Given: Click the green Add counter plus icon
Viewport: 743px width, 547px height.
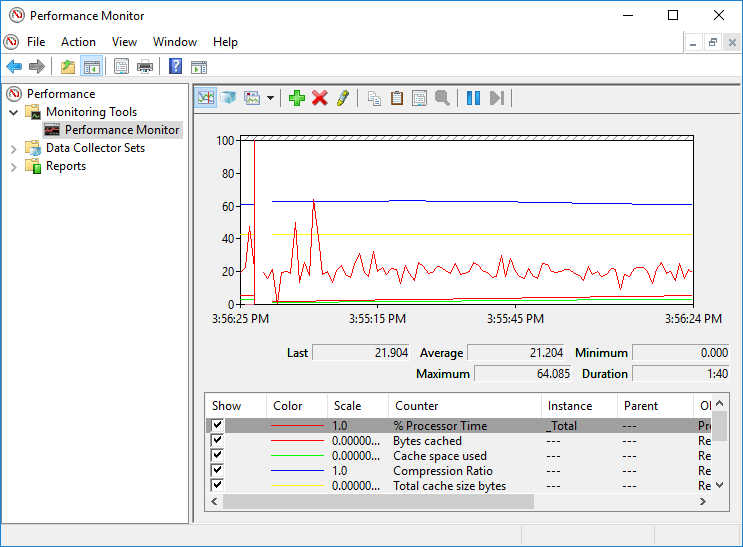Looking at the screenshot, I should (x=296, y=98).
